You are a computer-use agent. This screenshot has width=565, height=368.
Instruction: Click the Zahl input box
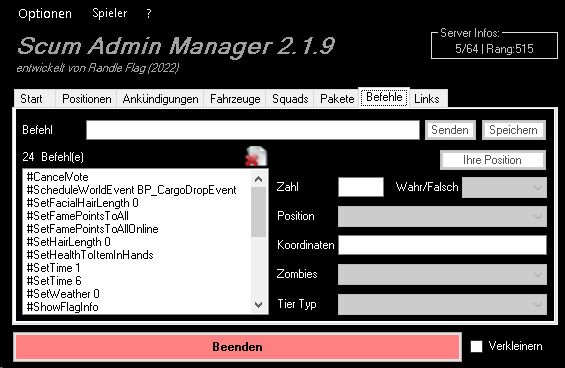pyautogui.click(x=361, y=187)
